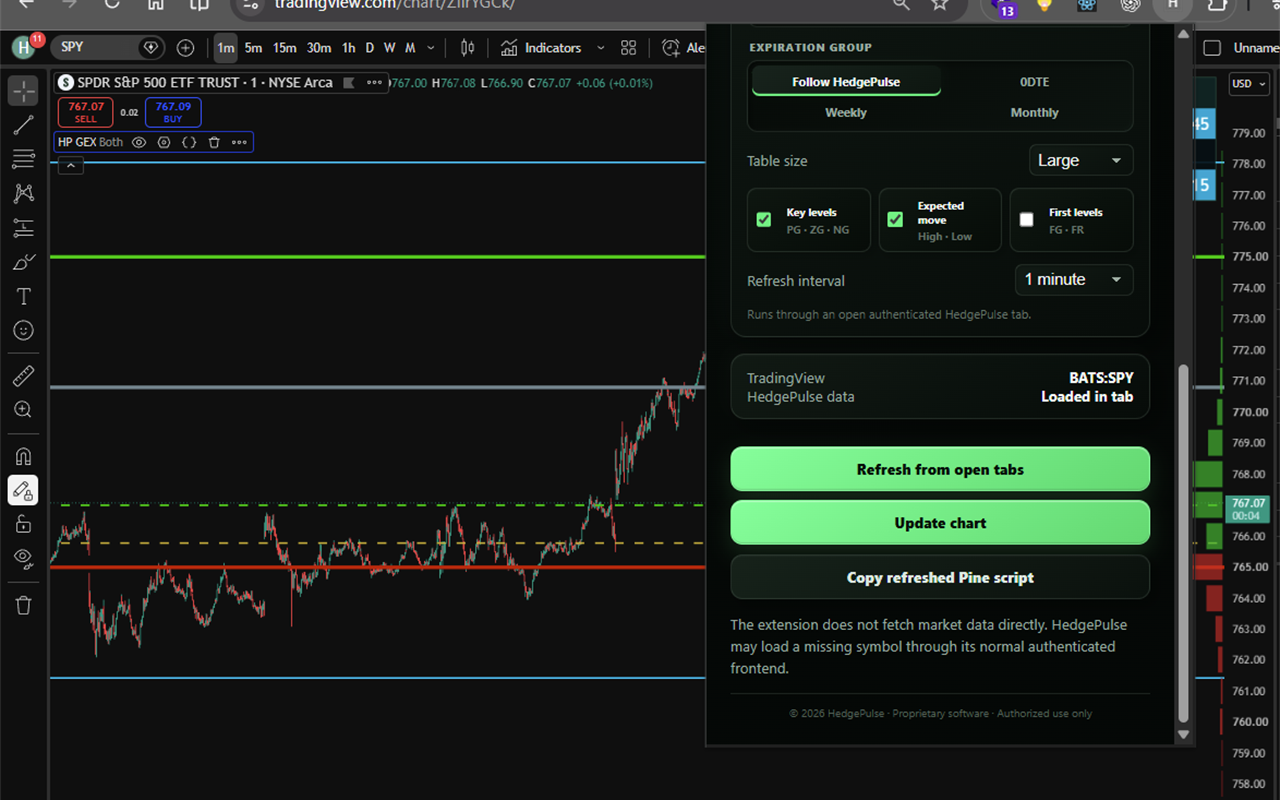Open the SPY symbol search box
1280x800 pixels.
click(108, 47)
